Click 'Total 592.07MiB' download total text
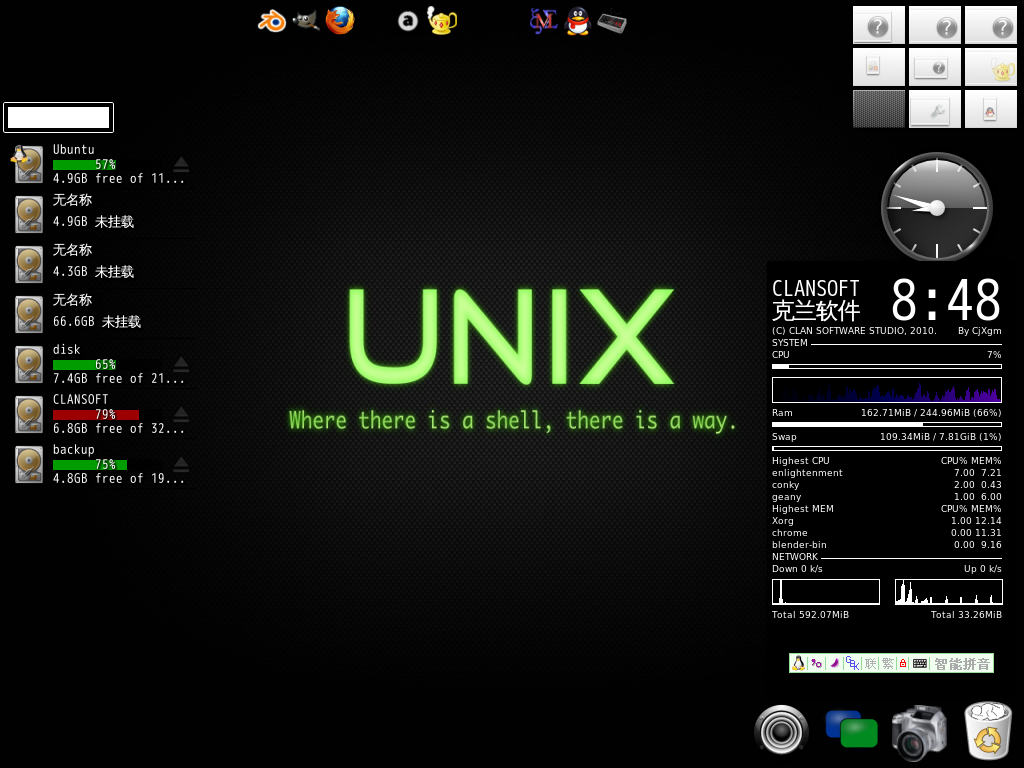The image size is (1024, 768). (810, 615)
